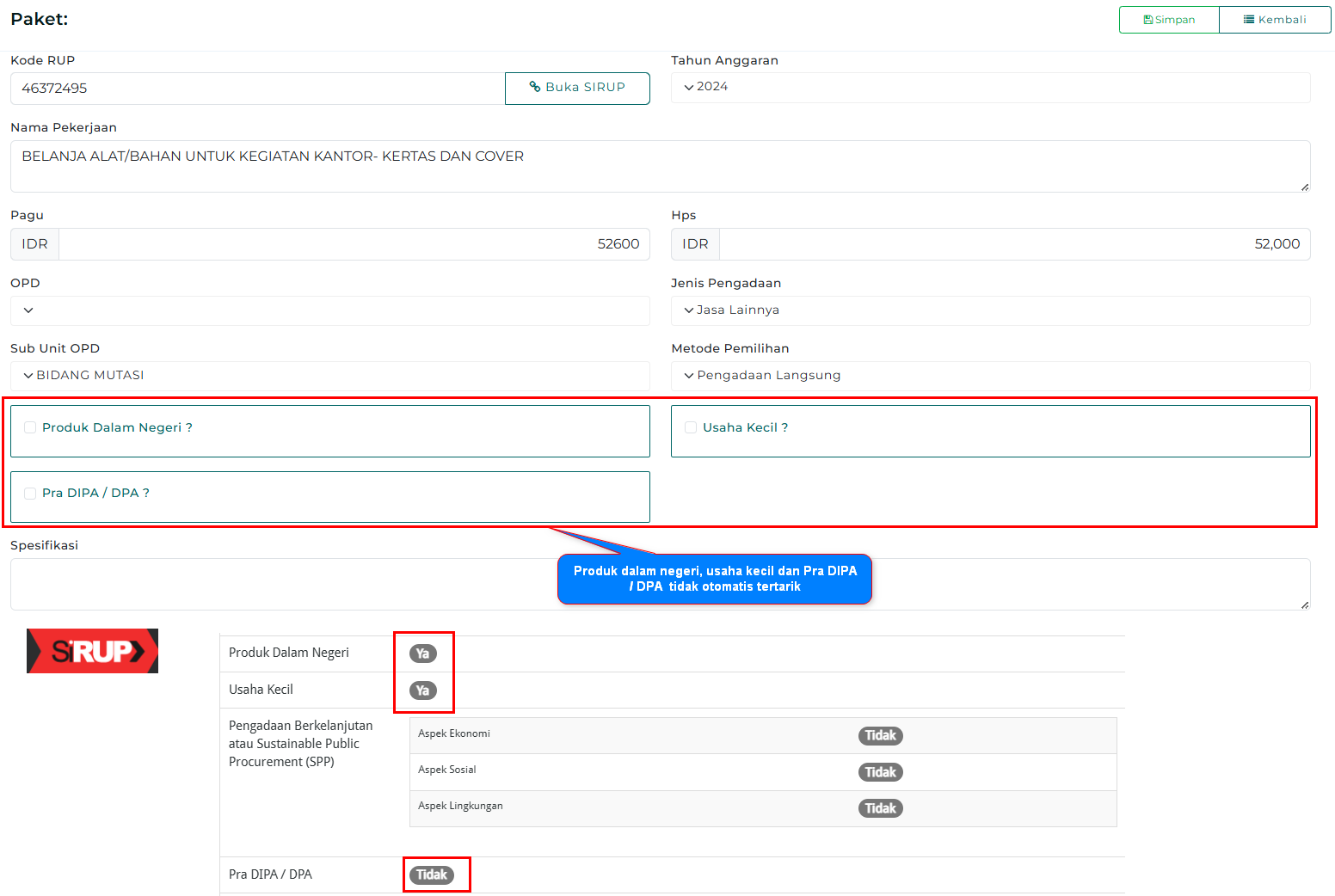The image size is (1335, 896).
Task: Check the Pra DIPA / DPA checkbox
Action: 30,493
